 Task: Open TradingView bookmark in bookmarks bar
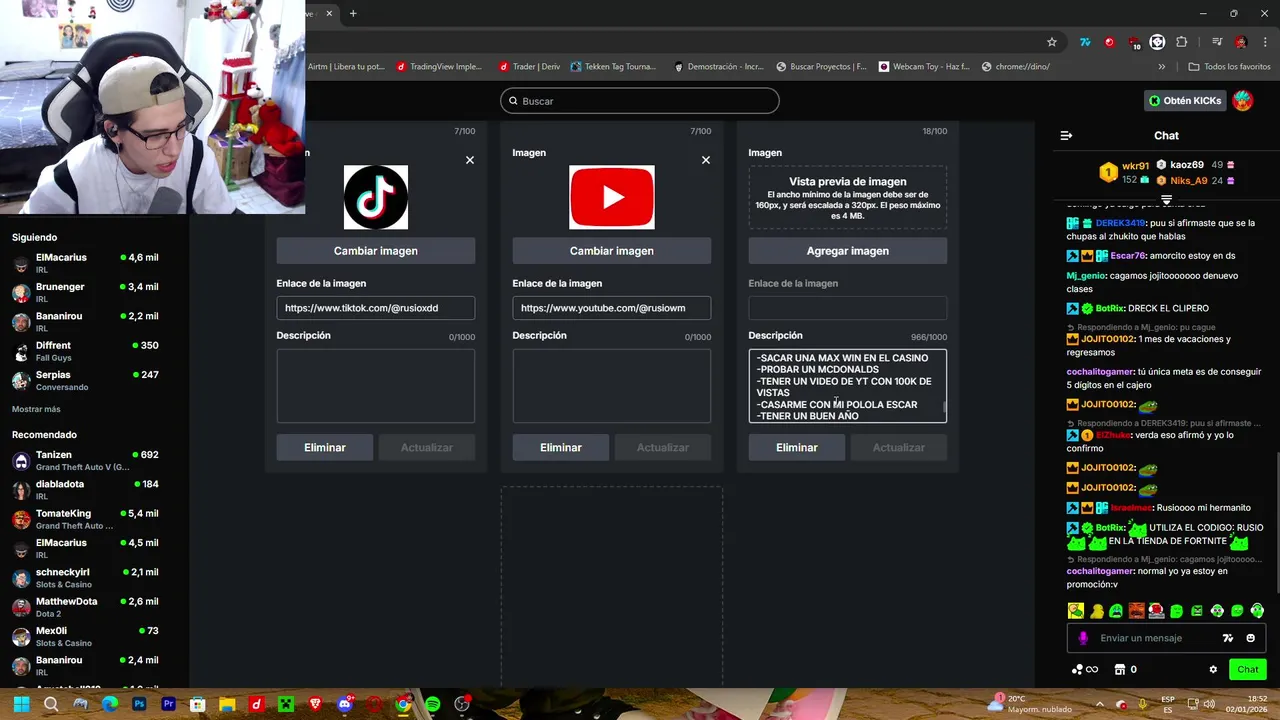pyautogui.click(x=439, y=67)
